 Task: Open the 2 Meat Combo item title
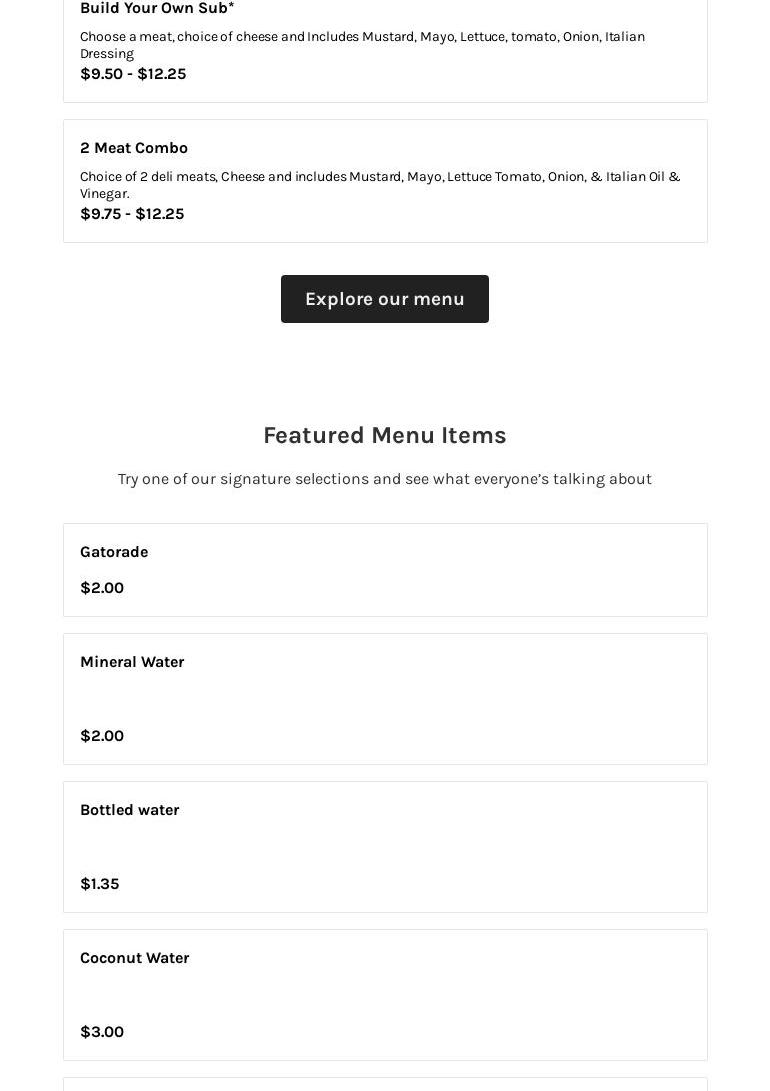134,148
